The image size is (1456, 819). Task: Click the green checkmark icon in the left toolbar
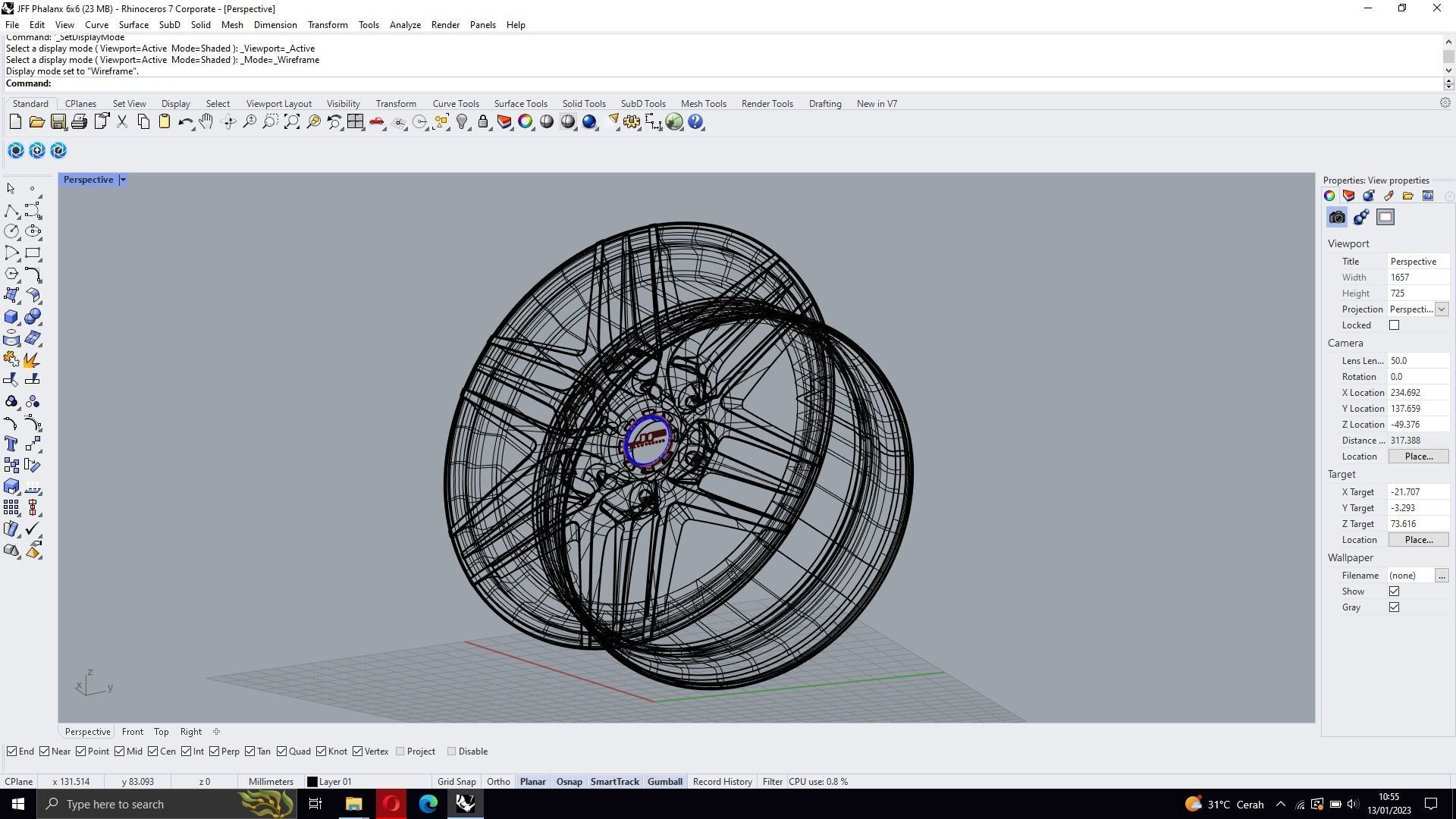33,529
